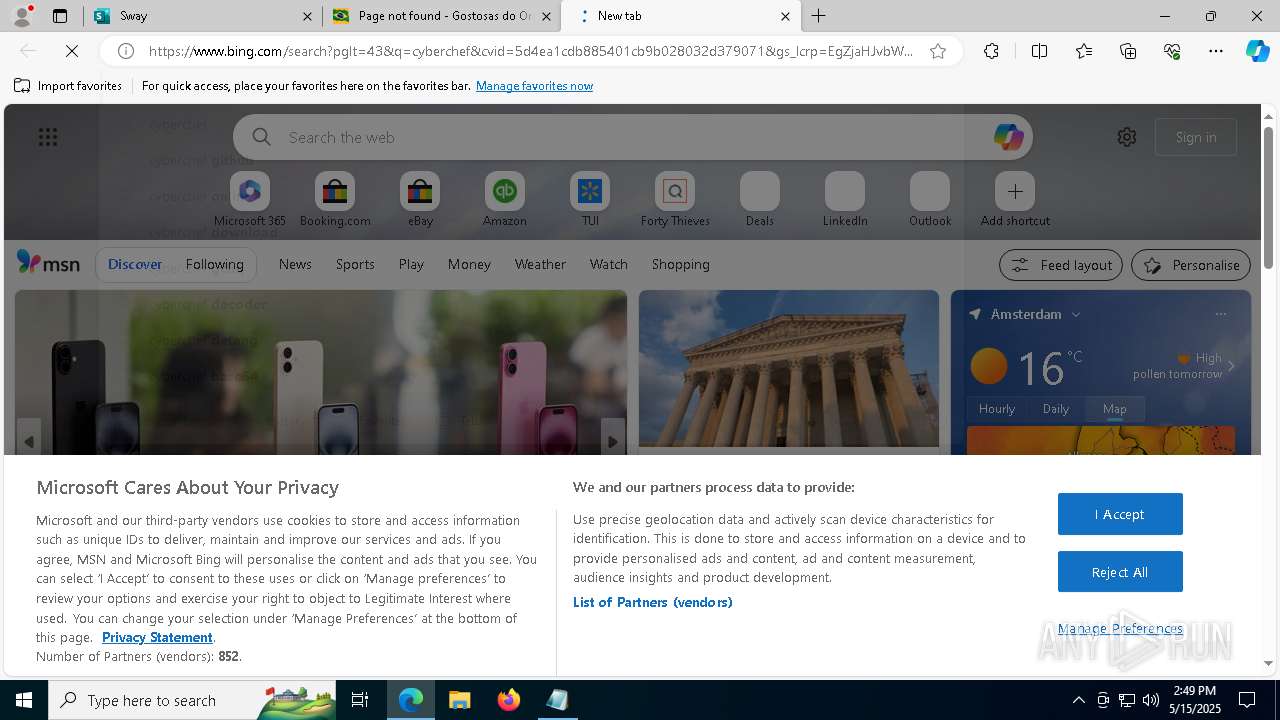The width and height of the screenshot is (1280, 720).
Task: Open the Play category
Action: click(411, 264)
